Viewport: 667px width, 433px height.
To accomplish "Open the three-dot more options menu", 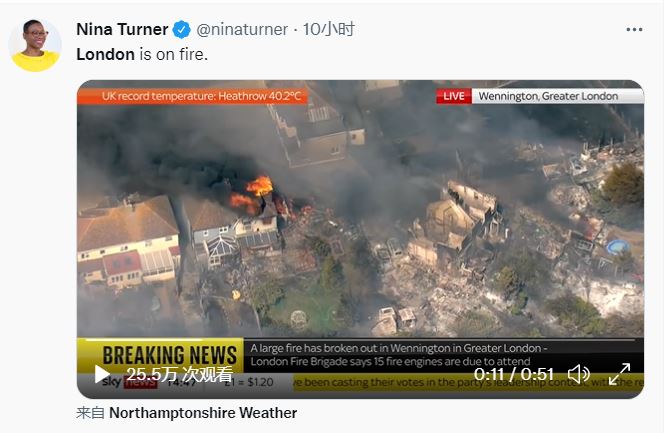I will (x=634, y=29).
